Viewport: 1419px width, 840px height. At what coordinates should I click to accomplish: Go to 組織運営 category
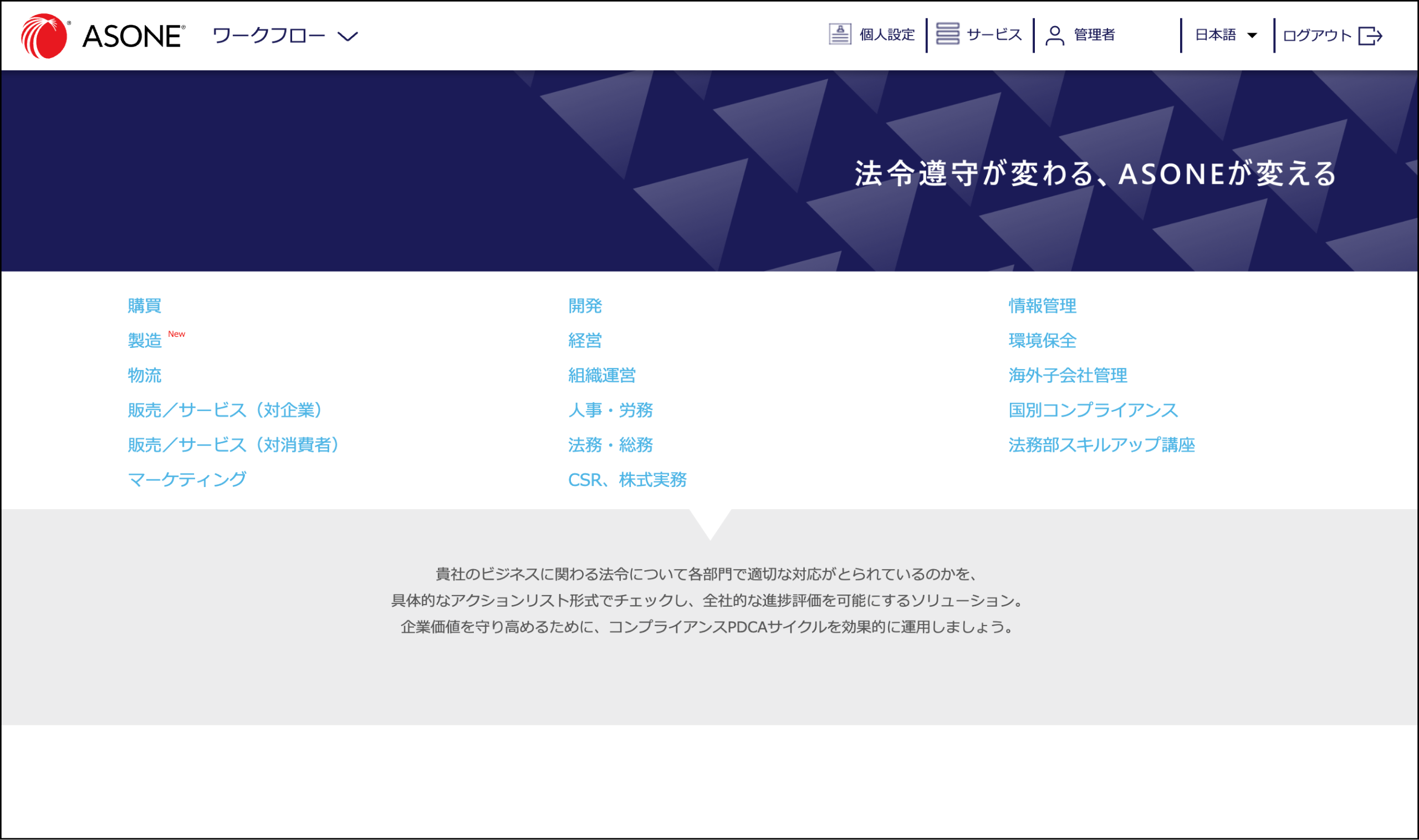[602, 375]
